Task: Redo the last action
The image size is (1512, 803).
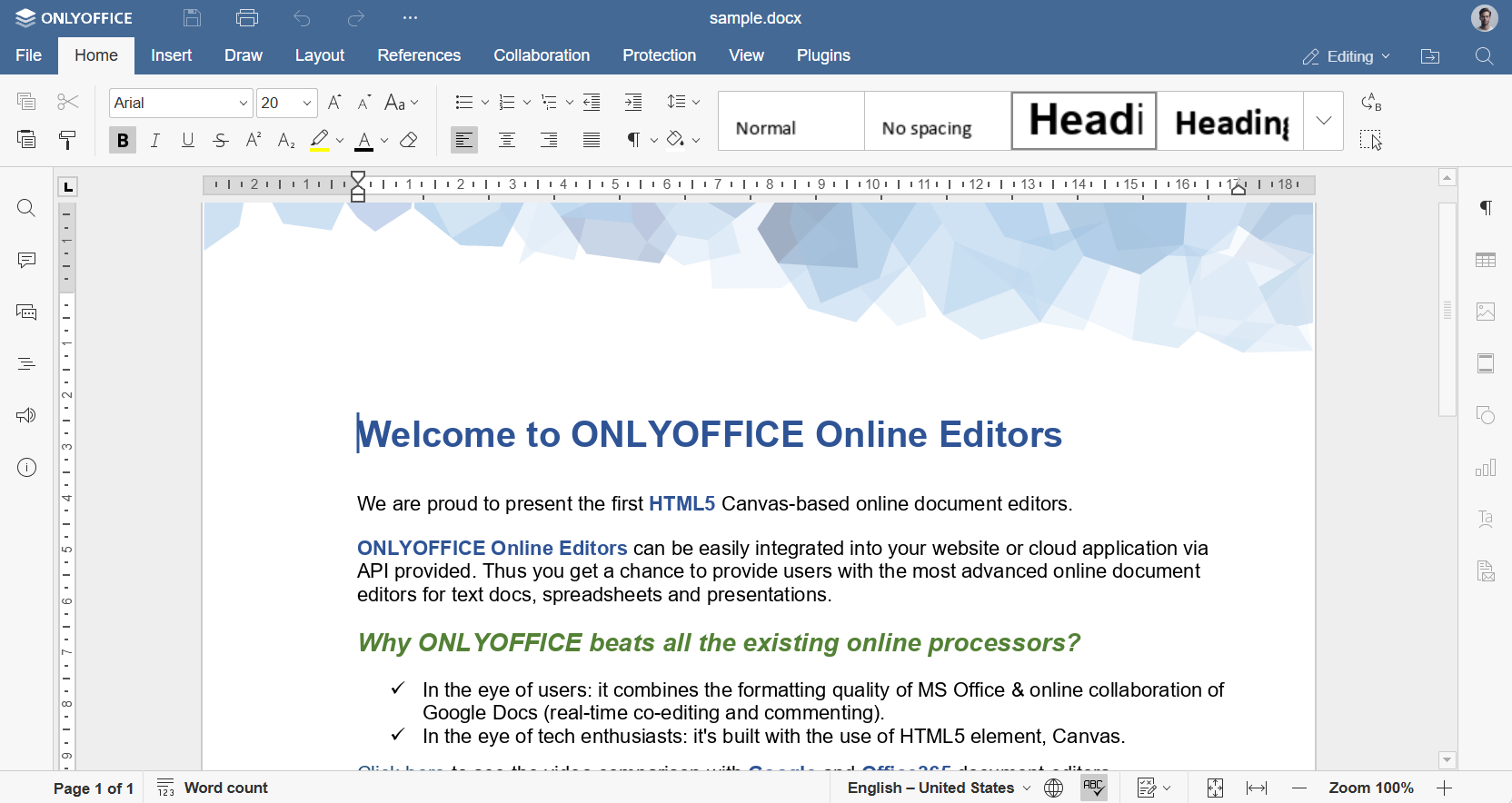Action: [356, 17]
